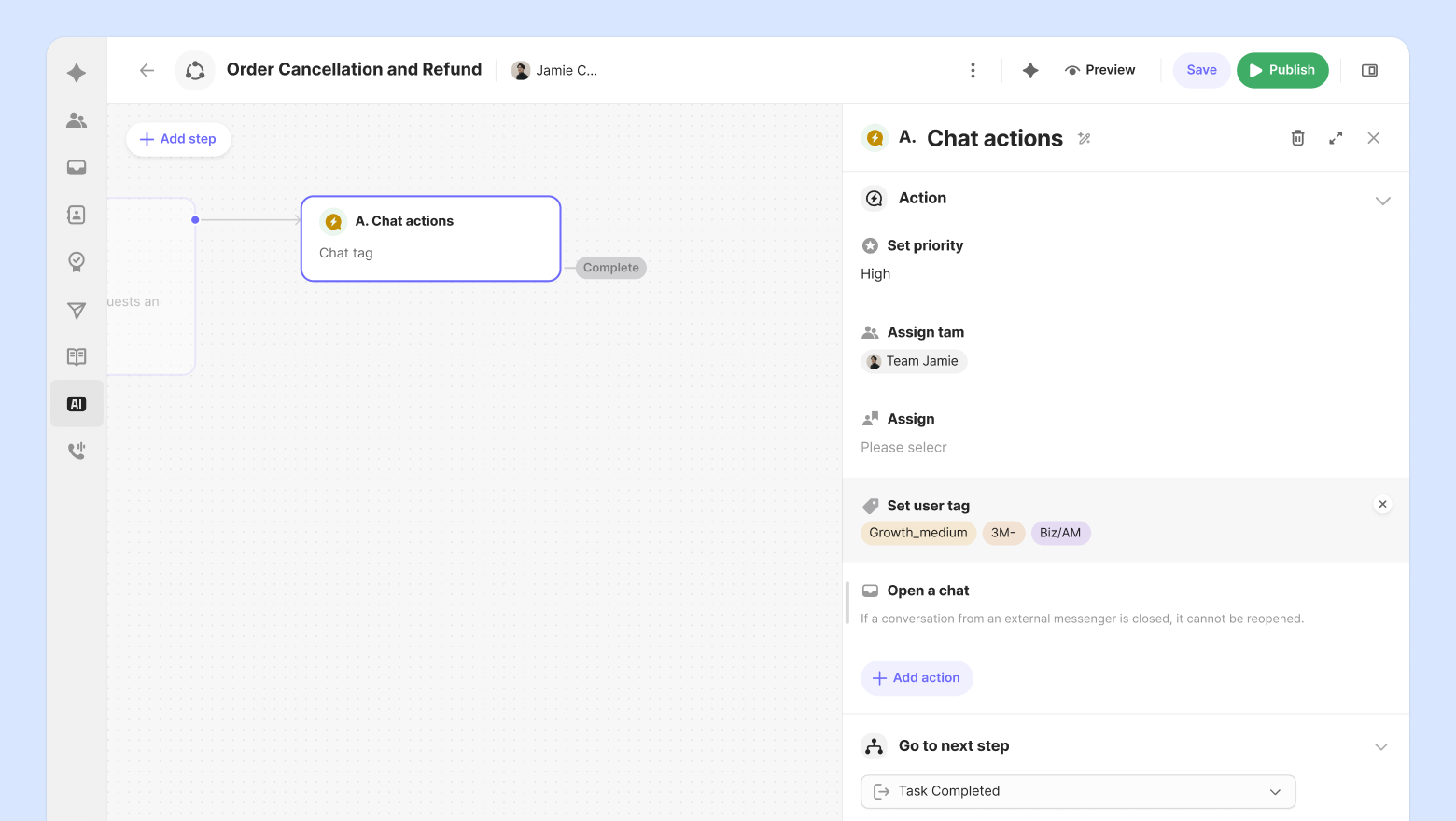The height and width of the screenshot is (821, 1456).
Task: Click the edit title wand icon
Action: point(1084,139)
